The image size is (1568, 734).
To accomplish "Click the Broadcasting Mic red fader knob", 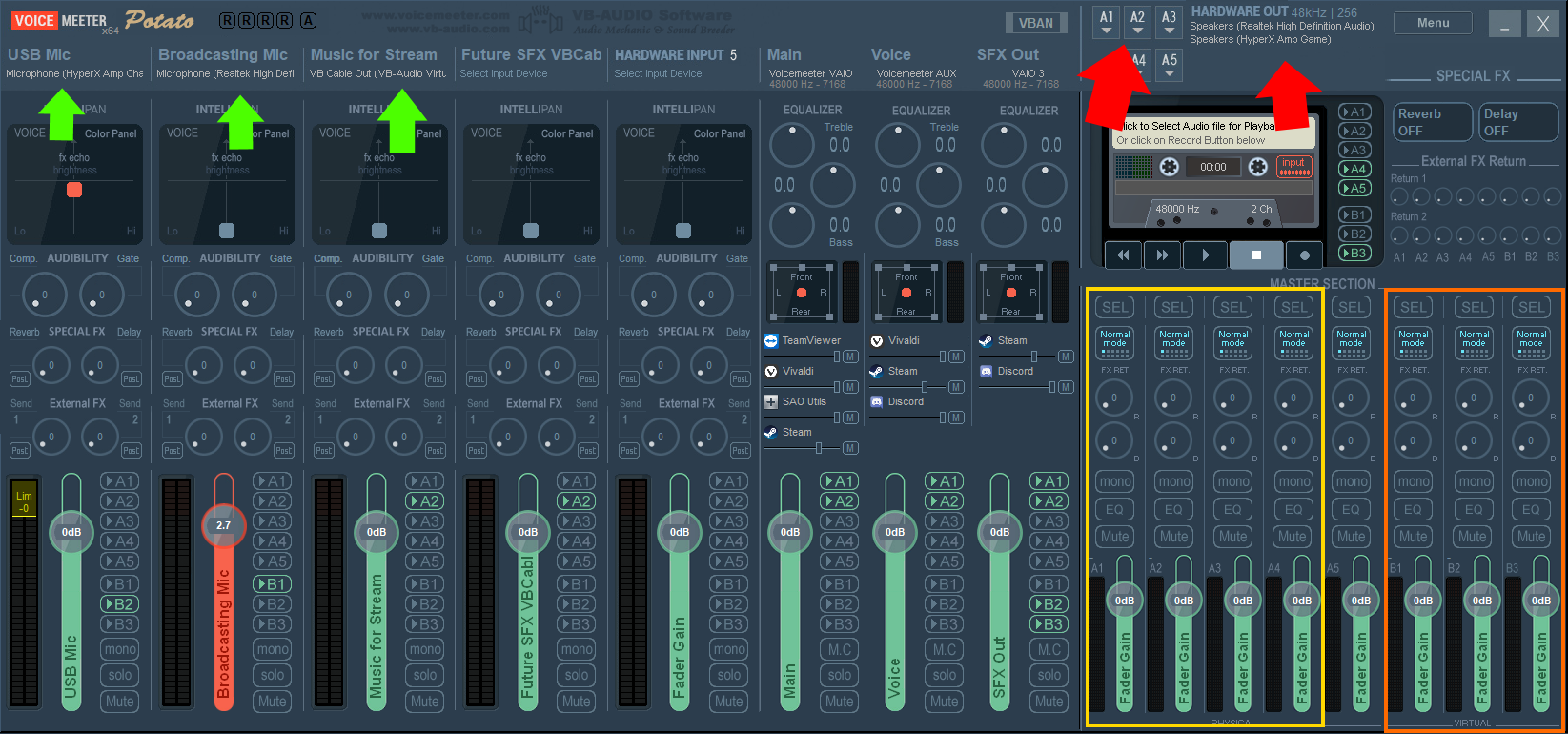I will click(223, 525).
